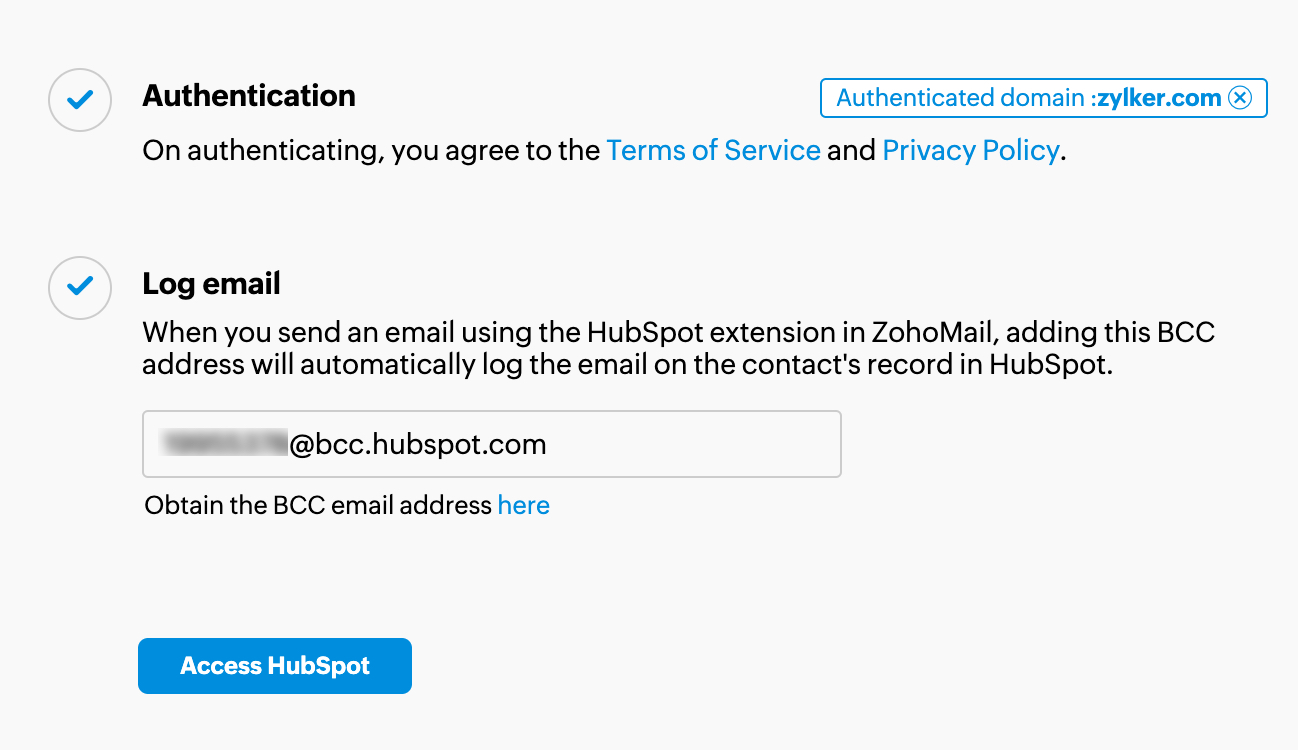Click the word 'and' between policy links
The width and height of the screenshot is (1298, 750).
pos(851,151)
